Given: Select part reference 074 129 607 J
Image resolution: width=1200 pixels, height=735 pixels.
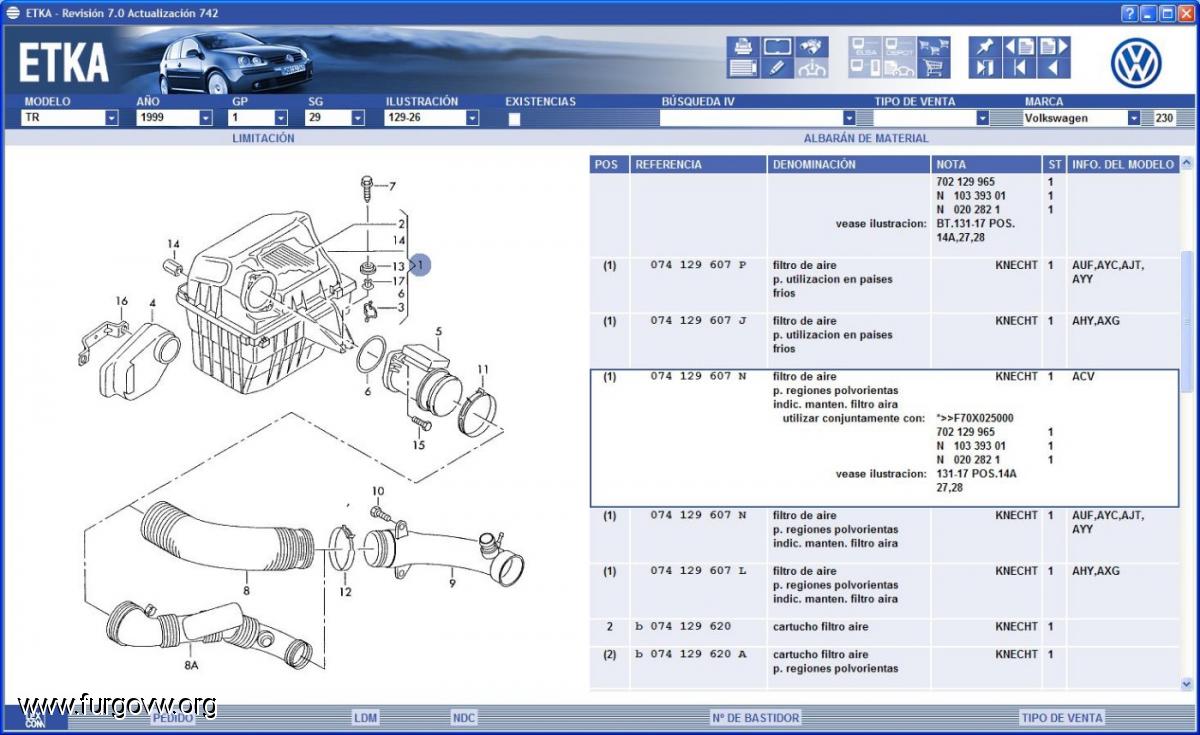Looking at the screenshot, I should [698, 321].
